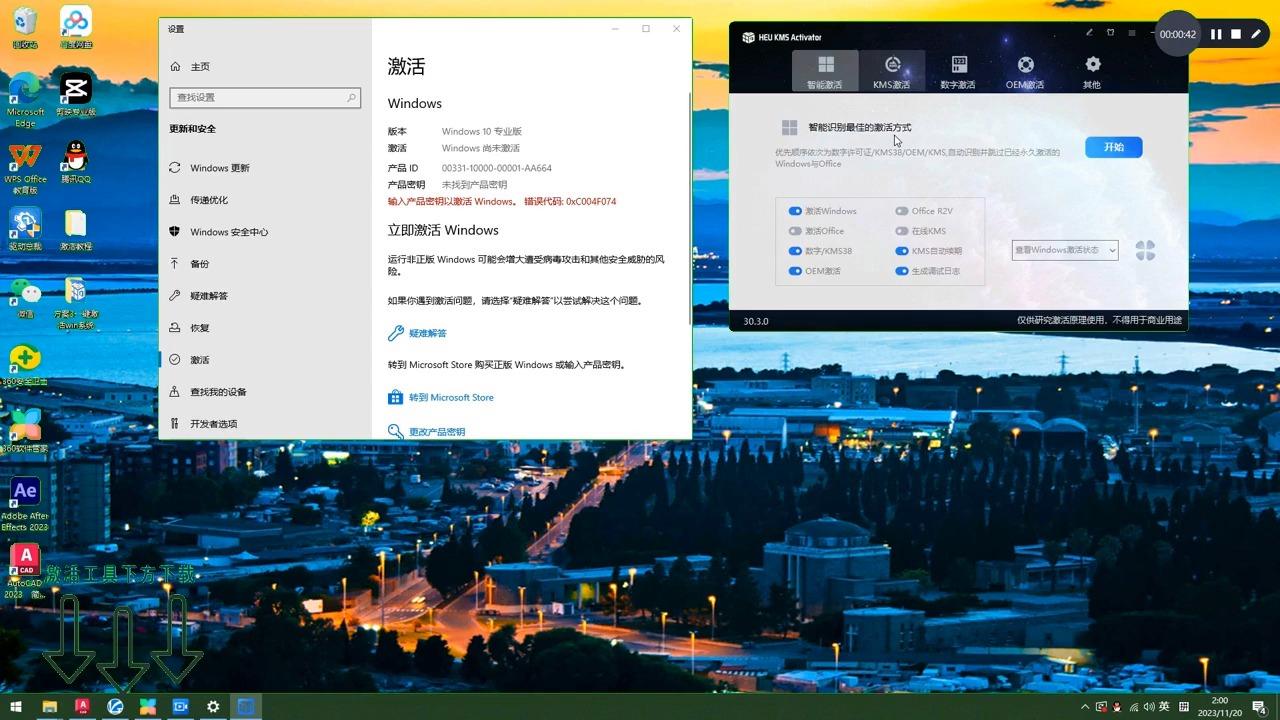Toggle the 激活Windows switch

[x=795, y=211]
